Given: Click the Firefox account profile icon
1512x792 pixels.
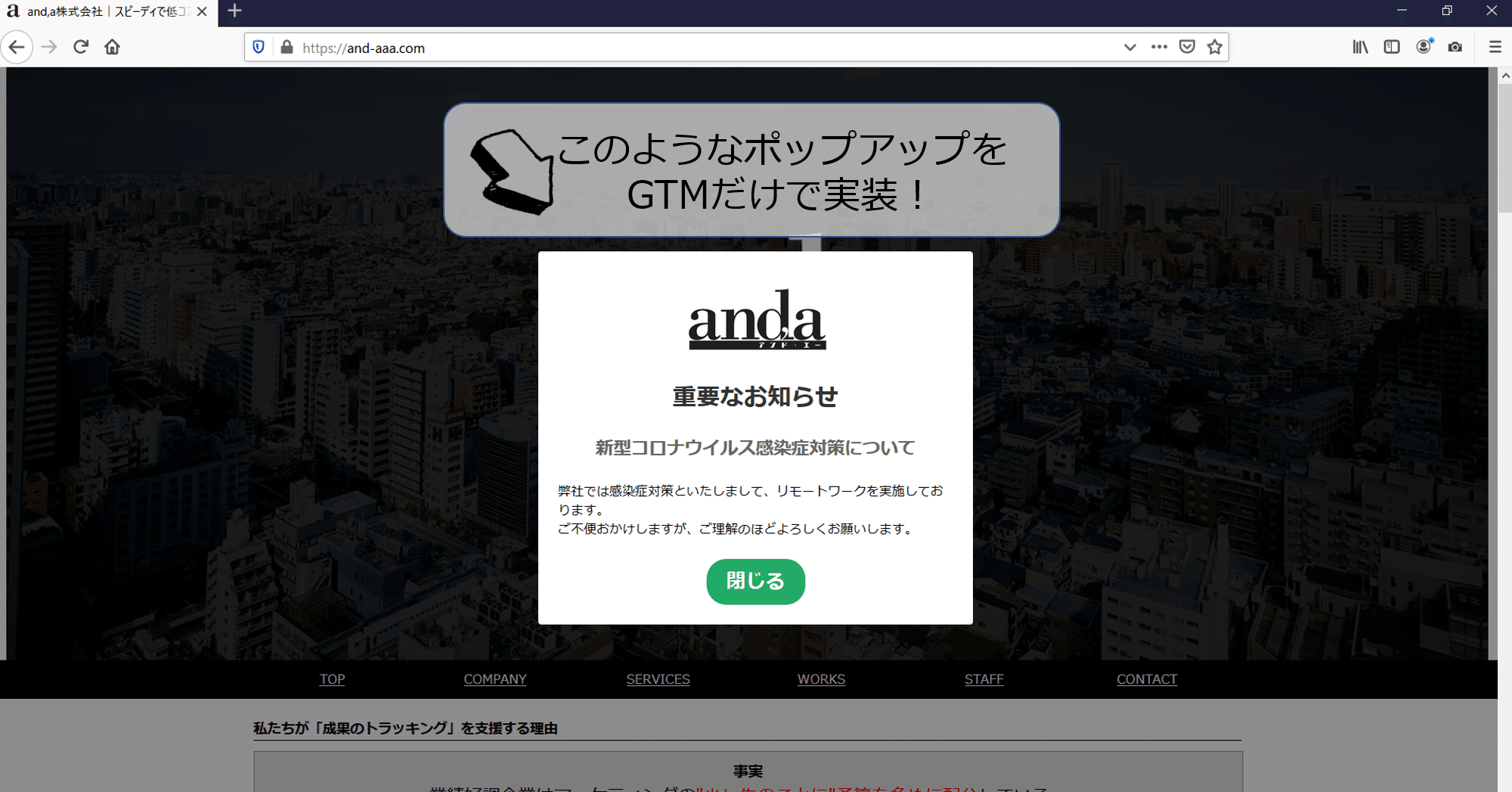Looking at the screenshot, I should [1424, 47].
